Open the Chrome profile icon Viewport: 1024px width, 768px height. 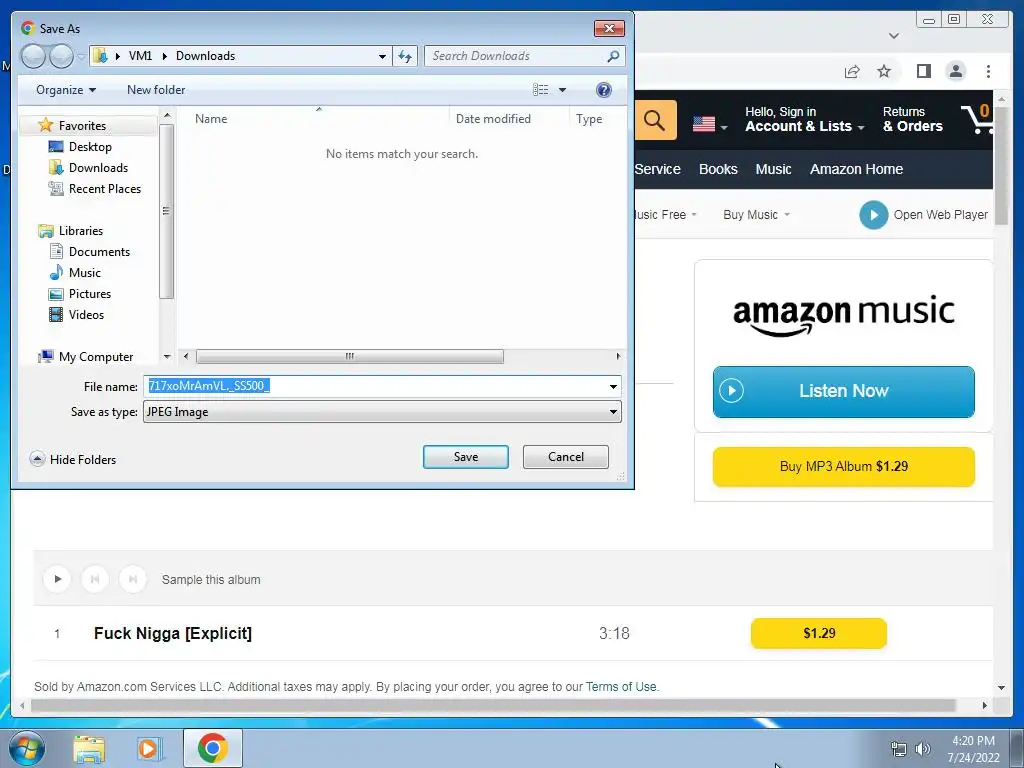click(955, 71)
